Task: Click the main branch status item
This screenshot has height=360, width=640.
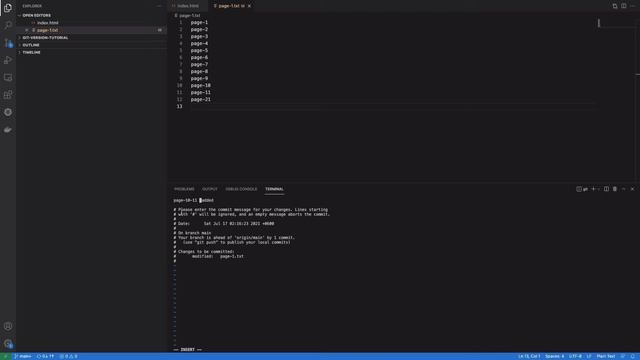Action: [23, 356]
